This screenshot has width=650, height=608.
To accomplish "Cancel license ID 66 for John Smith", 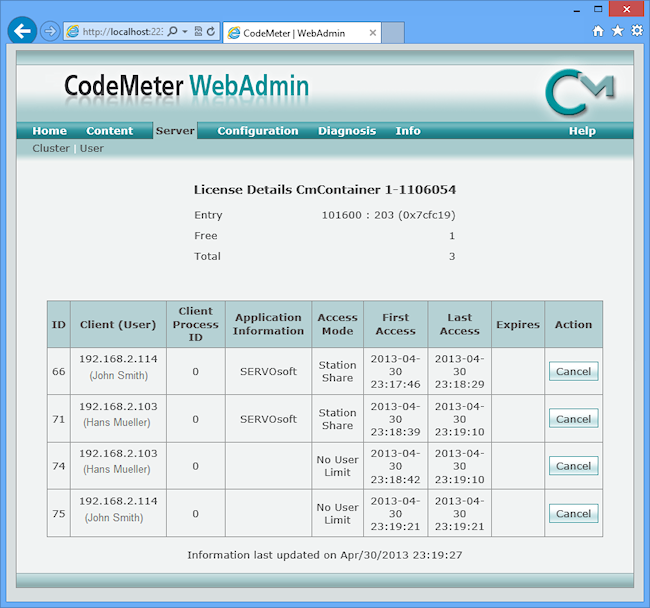I will click(573, 371).
